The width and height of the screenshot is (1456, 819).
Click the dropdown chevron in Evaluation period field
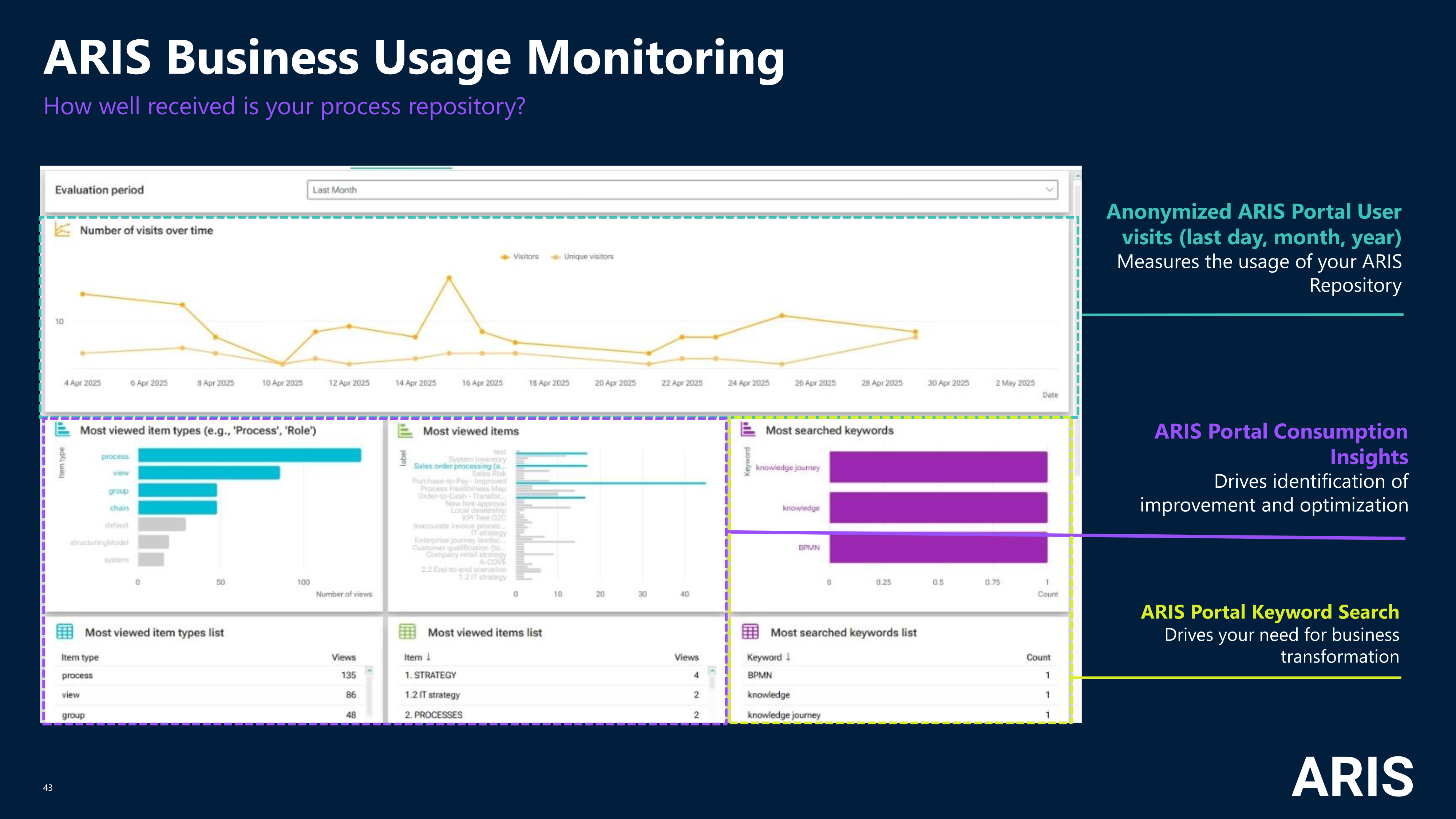tap(1049, 190)
